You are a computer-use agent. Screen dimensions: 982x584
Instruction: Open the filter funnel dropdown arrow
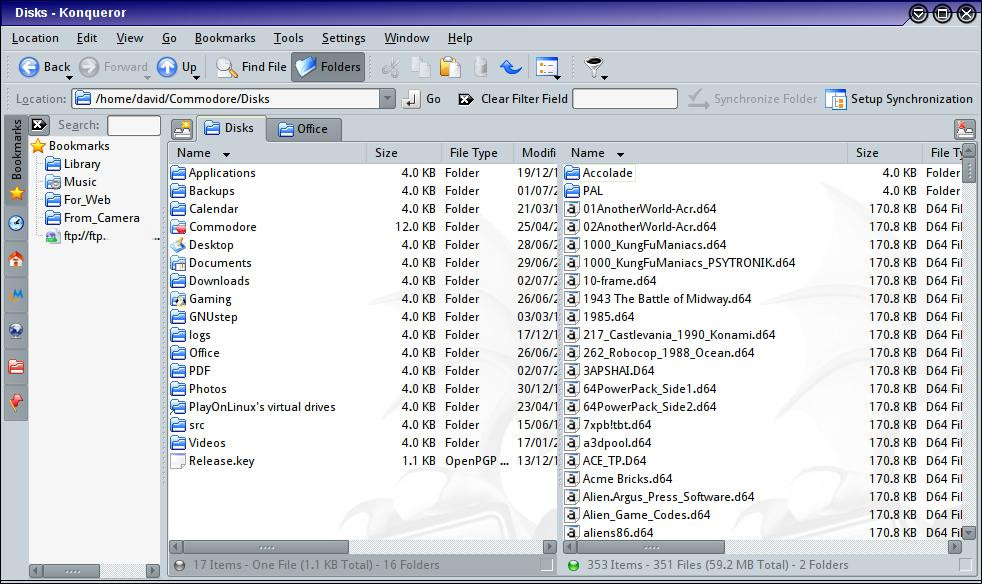point(604,77)
